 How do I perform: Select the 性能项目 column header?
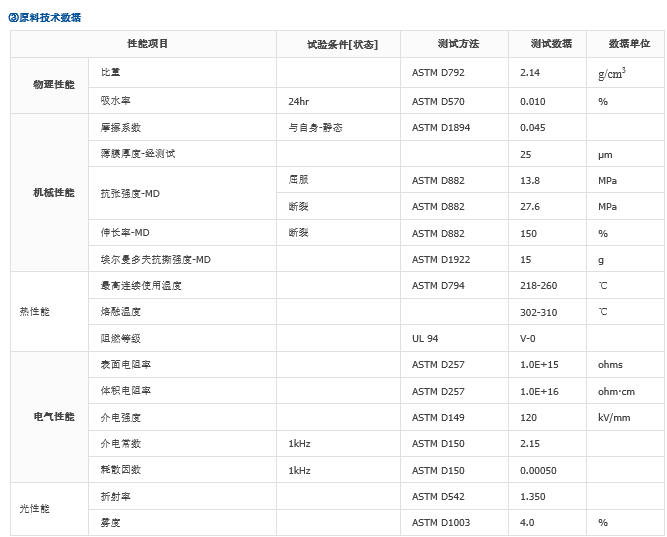[147, 44]
